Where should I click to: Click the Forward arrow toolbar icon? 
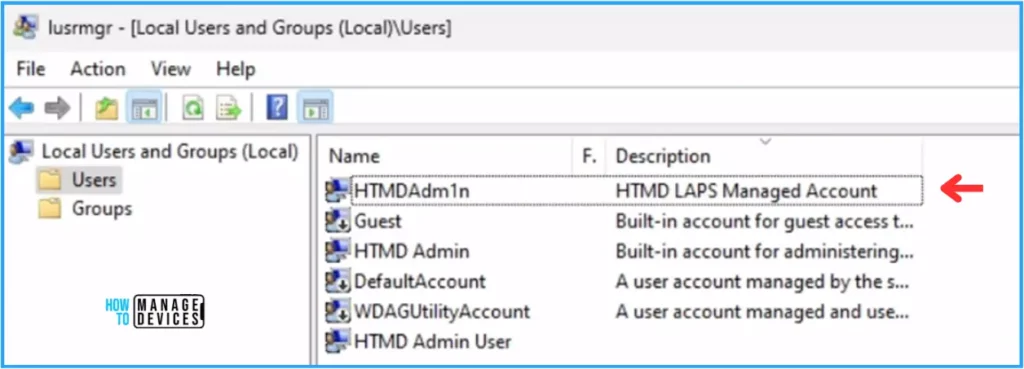coord(57,108)
